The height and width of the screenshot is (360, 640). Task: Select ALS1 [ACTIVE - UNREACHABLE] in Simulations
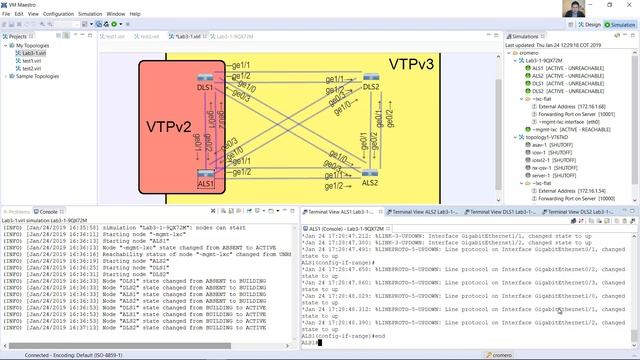coord(564,68)
